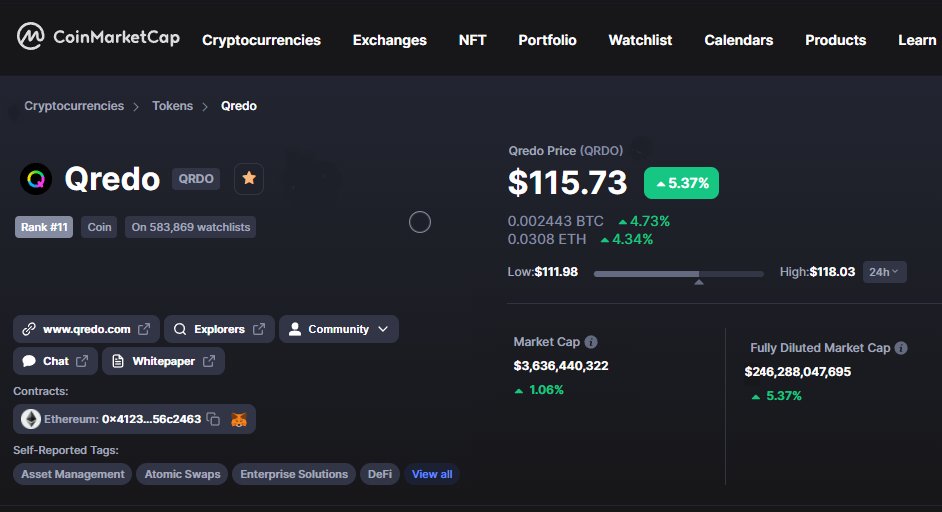Click the MetaMask fox icon
The image size is (942, 512).
239,419
